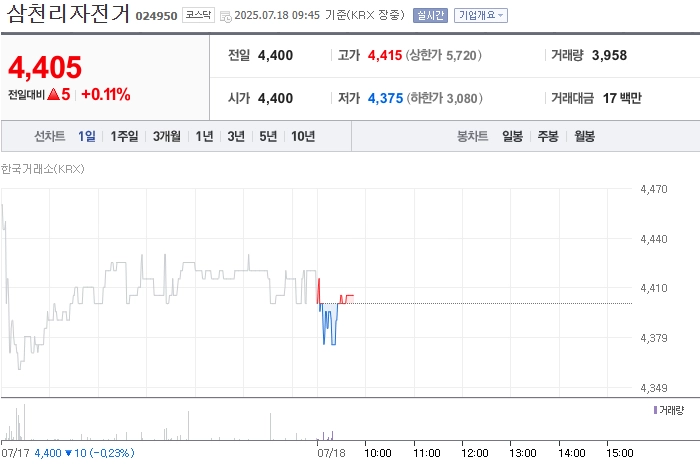Click the red up-triangle price change icon

pyautogui.click(x=53, y=94)
